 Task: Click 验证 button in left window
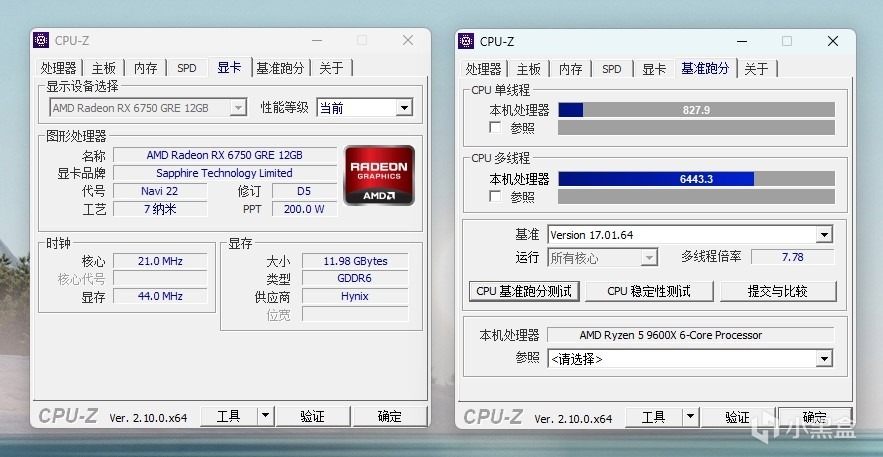point(313,416)
